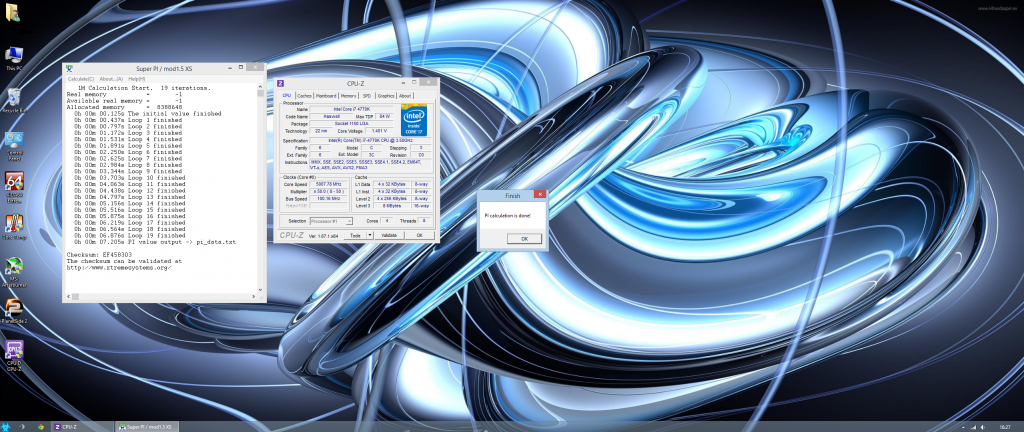Open the Calculate menu in Super PI

tap(80, 78)
